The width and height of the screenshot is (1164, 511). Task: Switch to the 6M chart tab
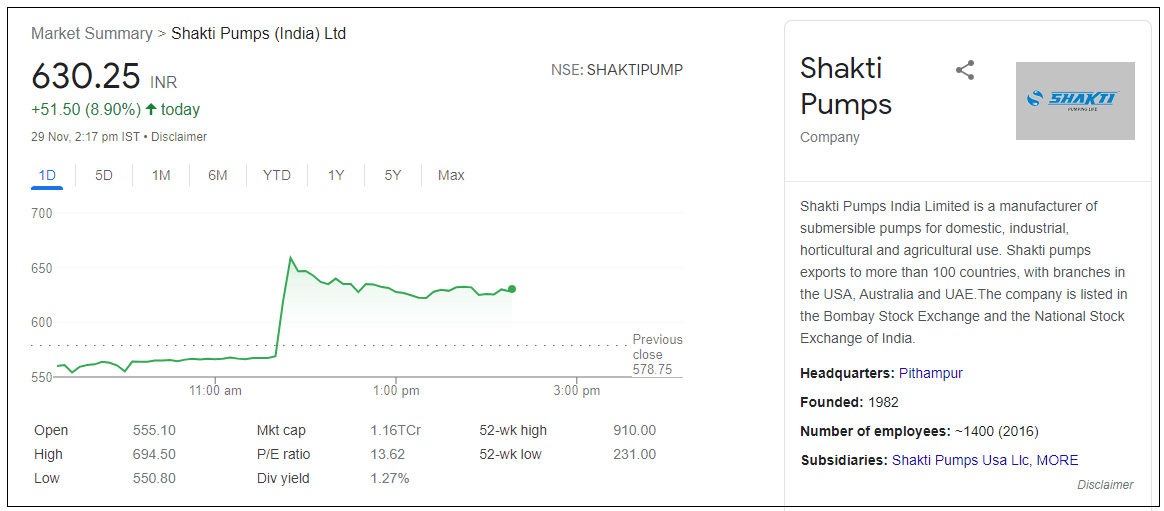coord(218,175)
